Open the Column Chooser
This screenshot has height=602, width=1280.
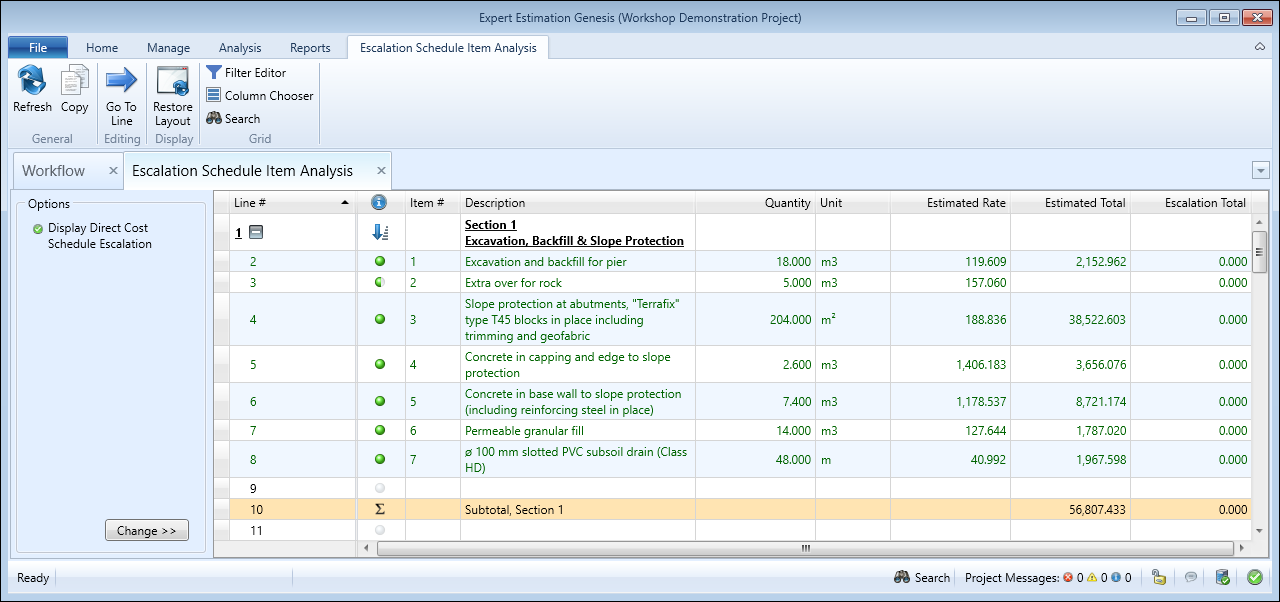[259, 96]
